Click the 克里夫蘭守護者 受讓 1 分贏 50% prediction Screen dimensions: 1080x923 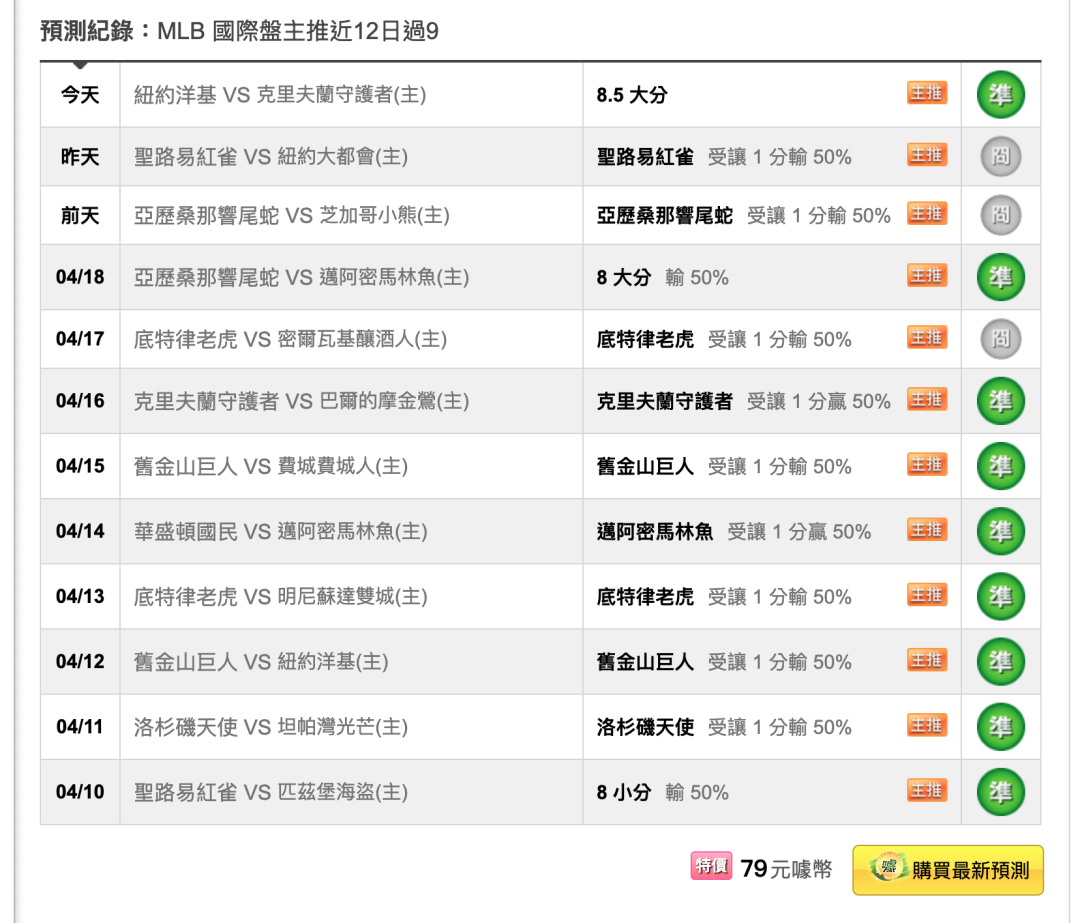[x=743, y=401]
